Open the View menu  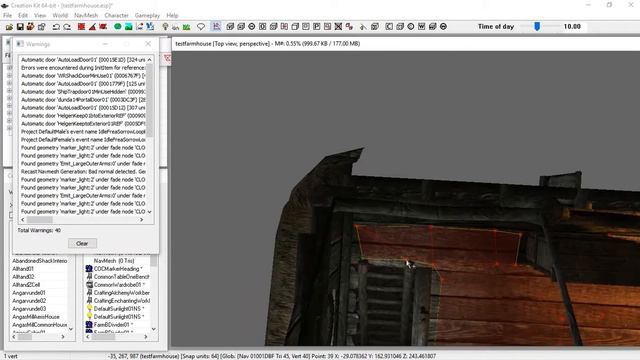point(40,15)
